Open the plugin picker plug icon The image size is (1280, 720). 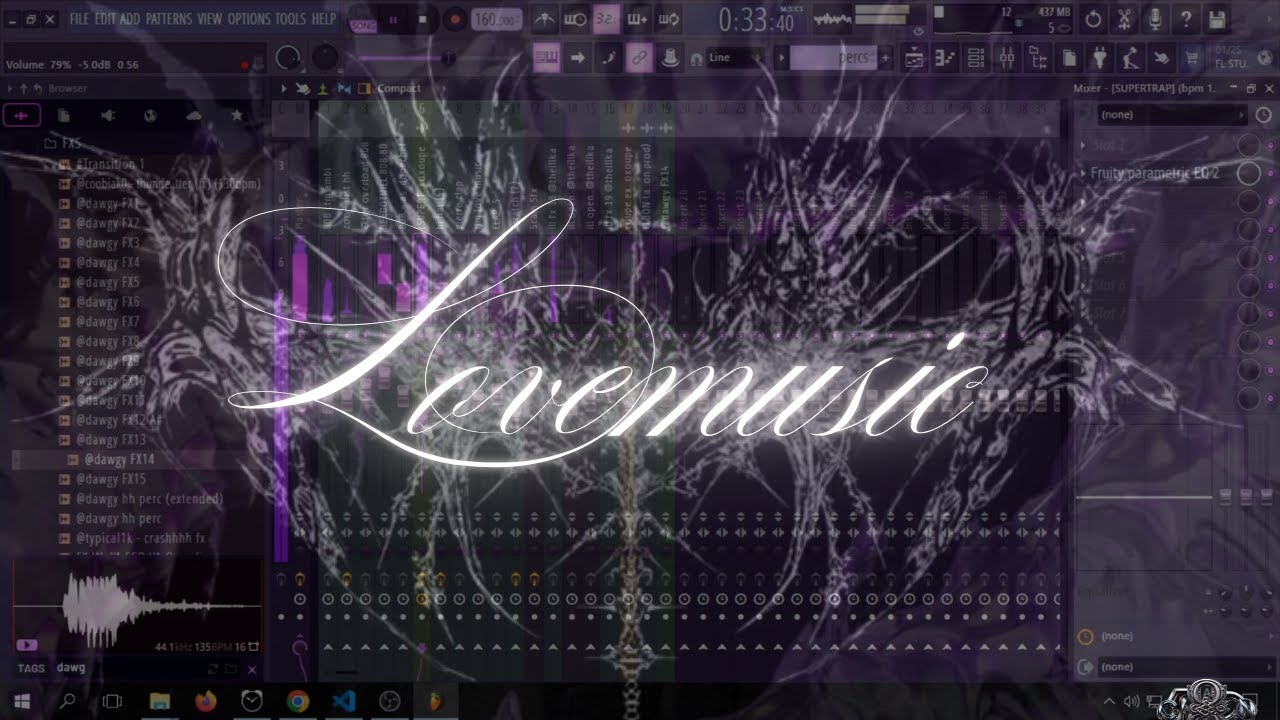coord(1100,58)
